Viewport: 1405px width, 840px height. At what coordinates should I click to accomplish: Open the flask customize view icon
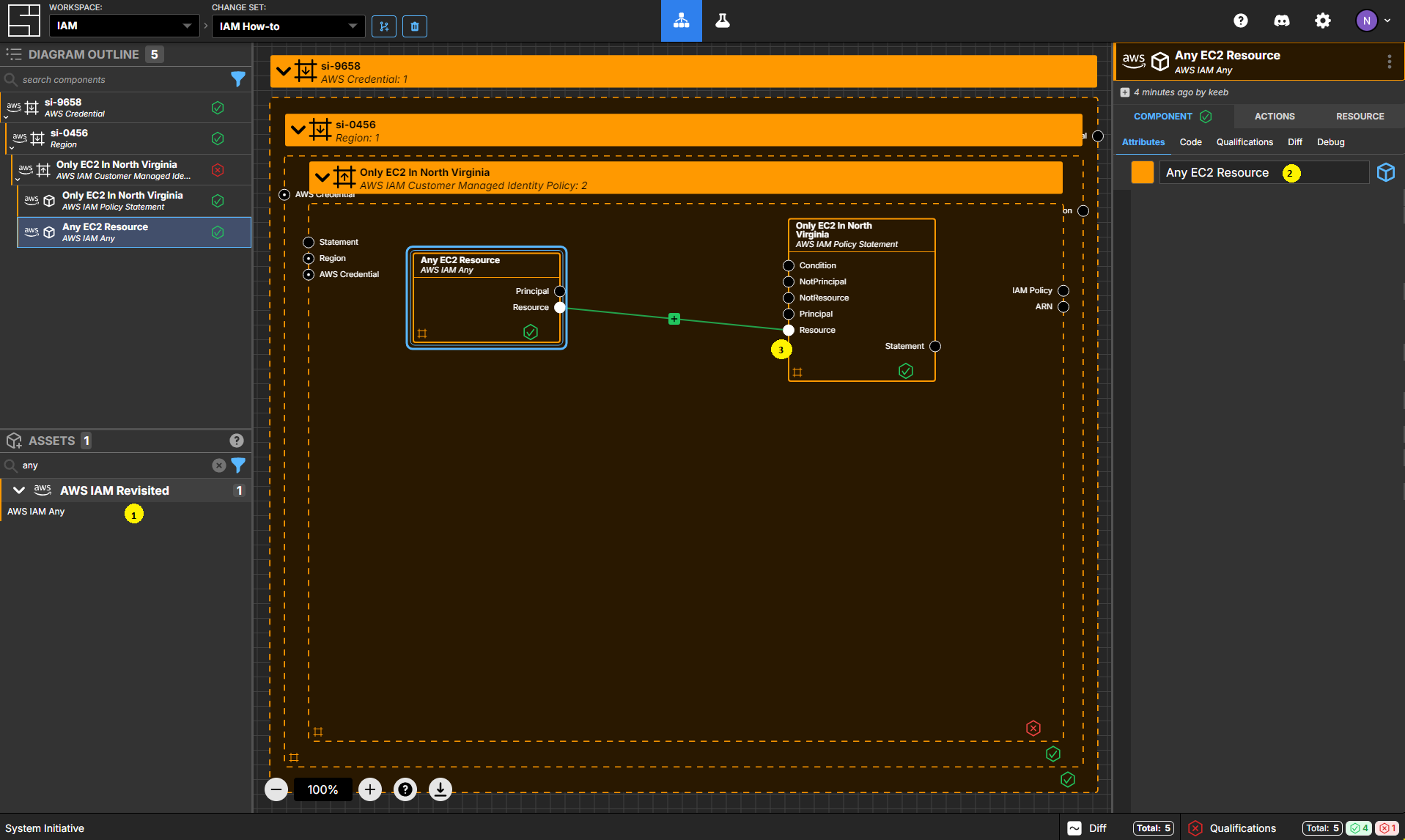click(x=723, y=21)
